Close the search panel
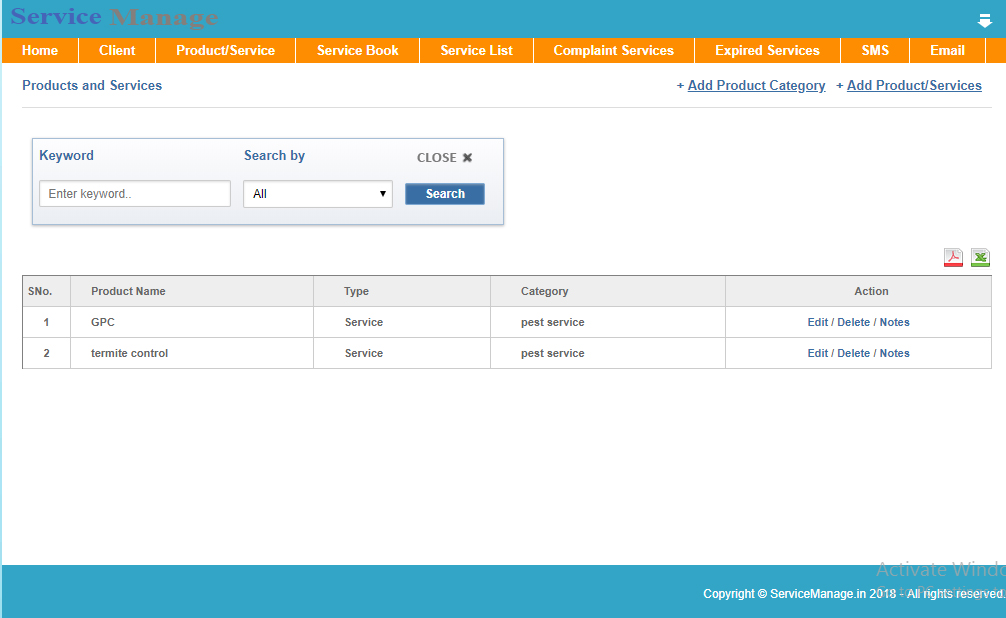 point(445,158)
